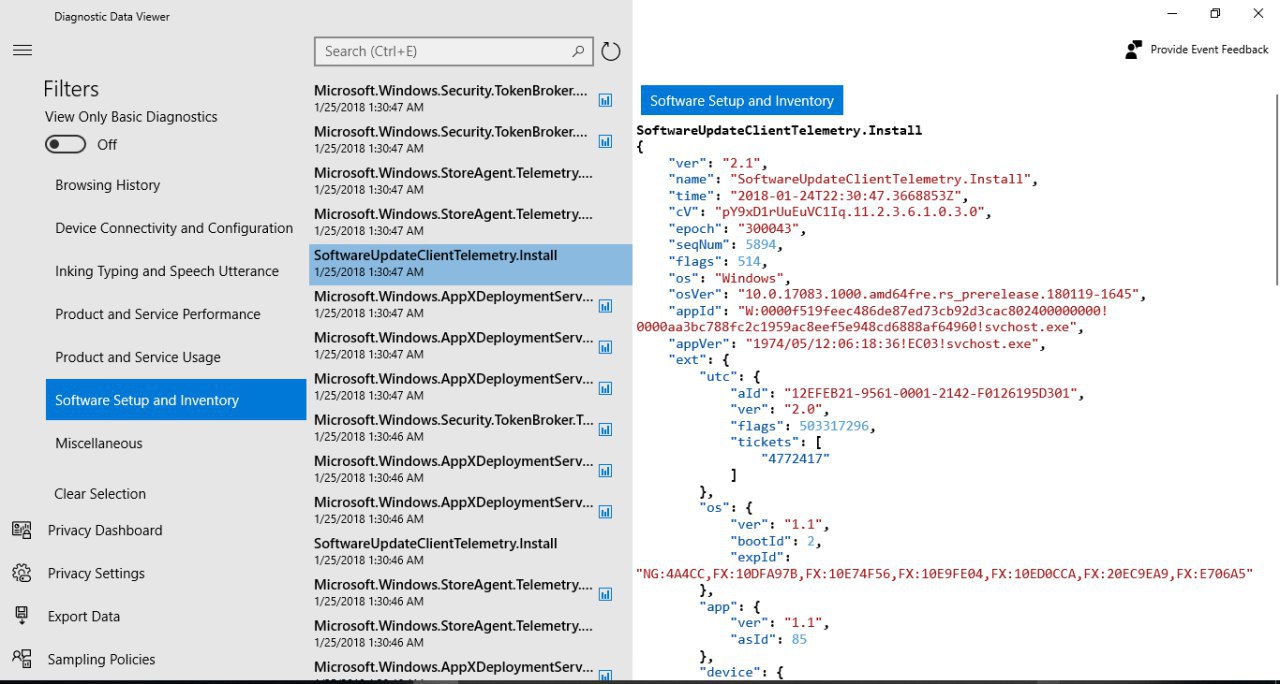The height and width of the screenshot is (684, 1280).
Task: Click the "bootId": 2 line
Action: pyautogui.click(x=777, y=540)
